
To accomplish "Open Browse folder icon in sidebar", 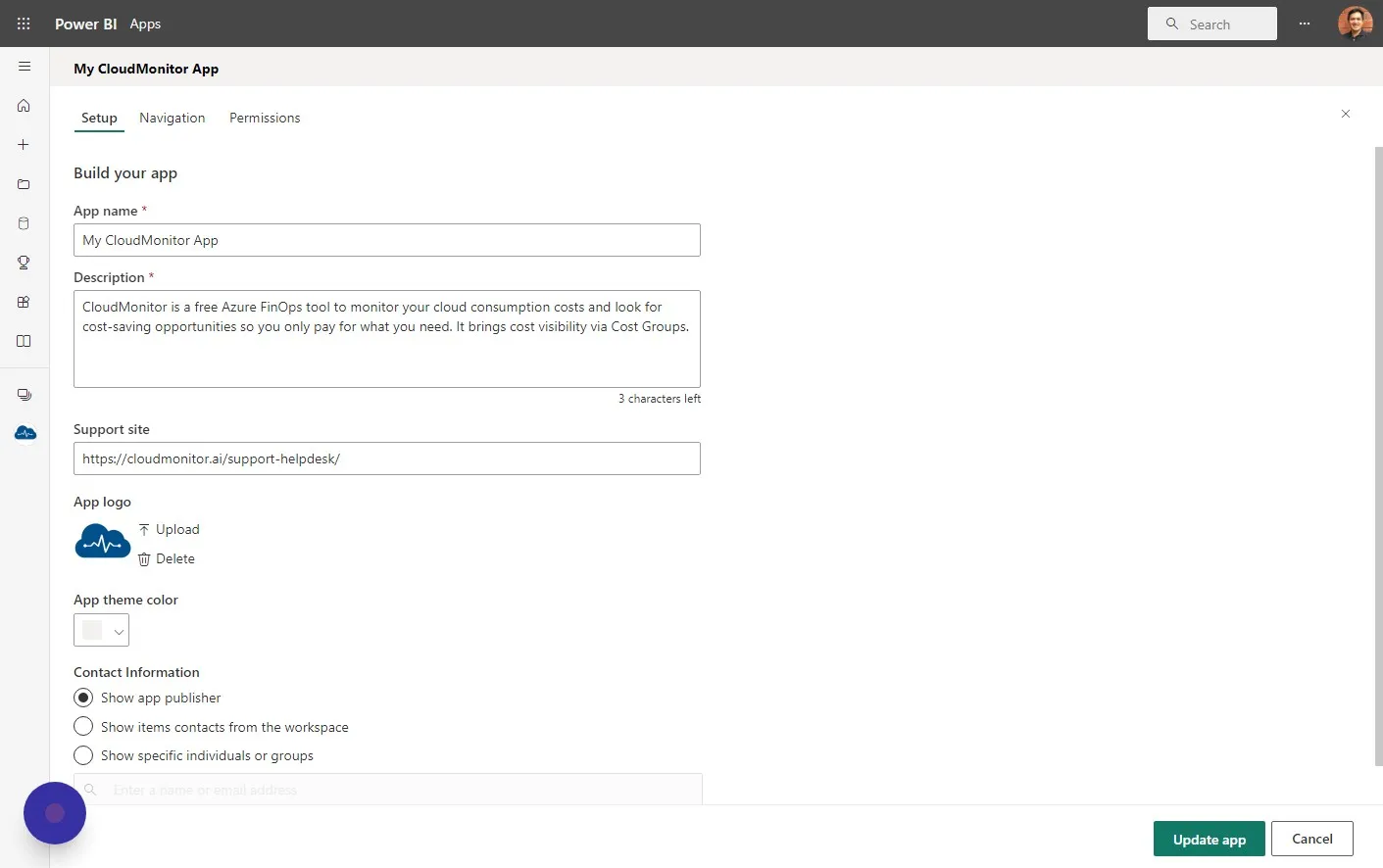I will coord(24,184).
